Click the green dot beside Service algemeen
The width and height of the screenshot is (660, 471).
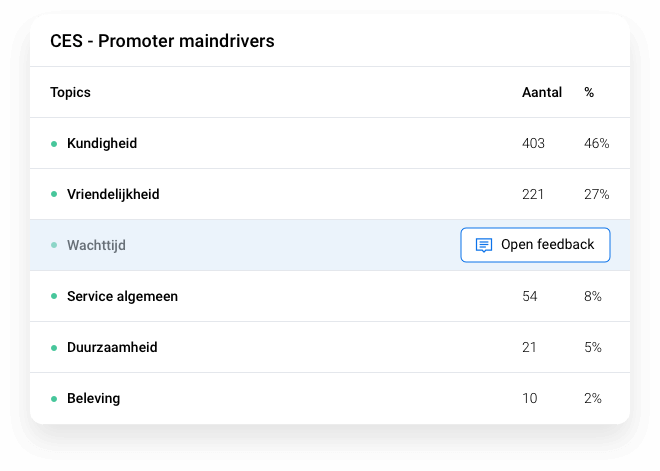(54, 296)
